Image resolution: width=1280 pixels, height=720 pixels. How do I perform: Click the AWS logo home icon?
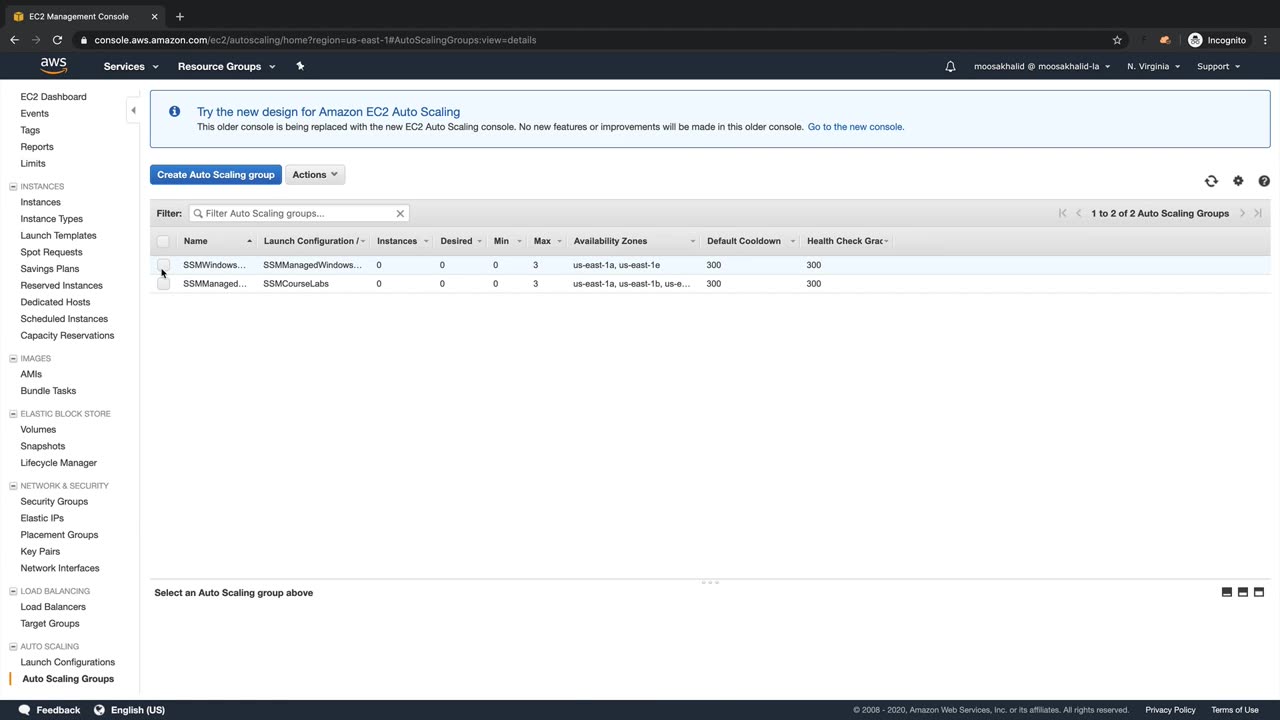coord(54,66)
